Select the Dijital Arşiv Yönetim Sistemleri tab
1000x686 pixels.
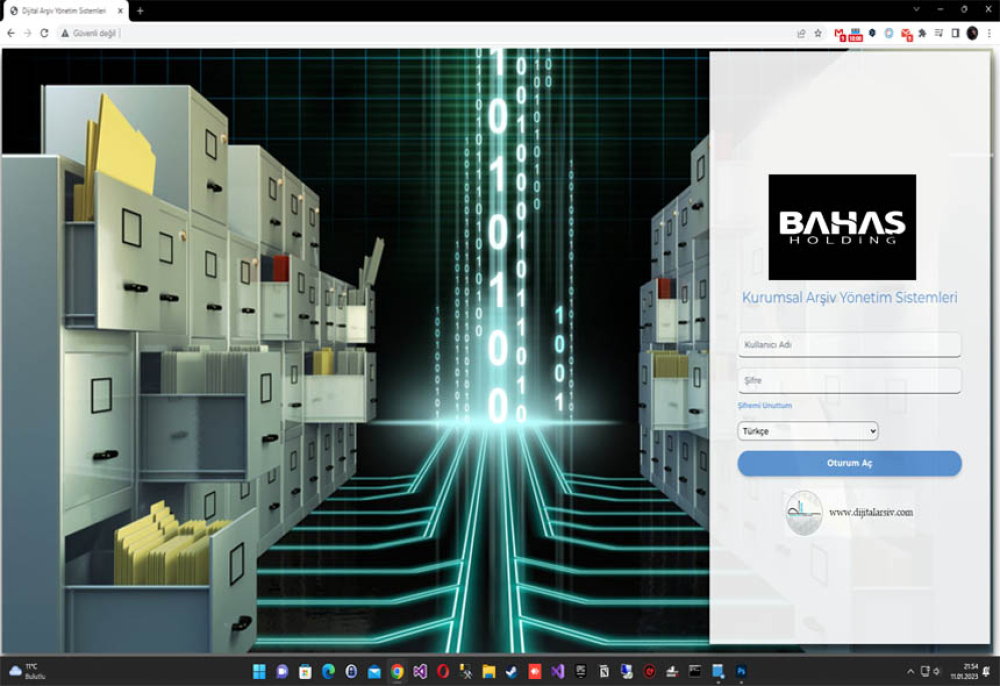pos(65,11)
